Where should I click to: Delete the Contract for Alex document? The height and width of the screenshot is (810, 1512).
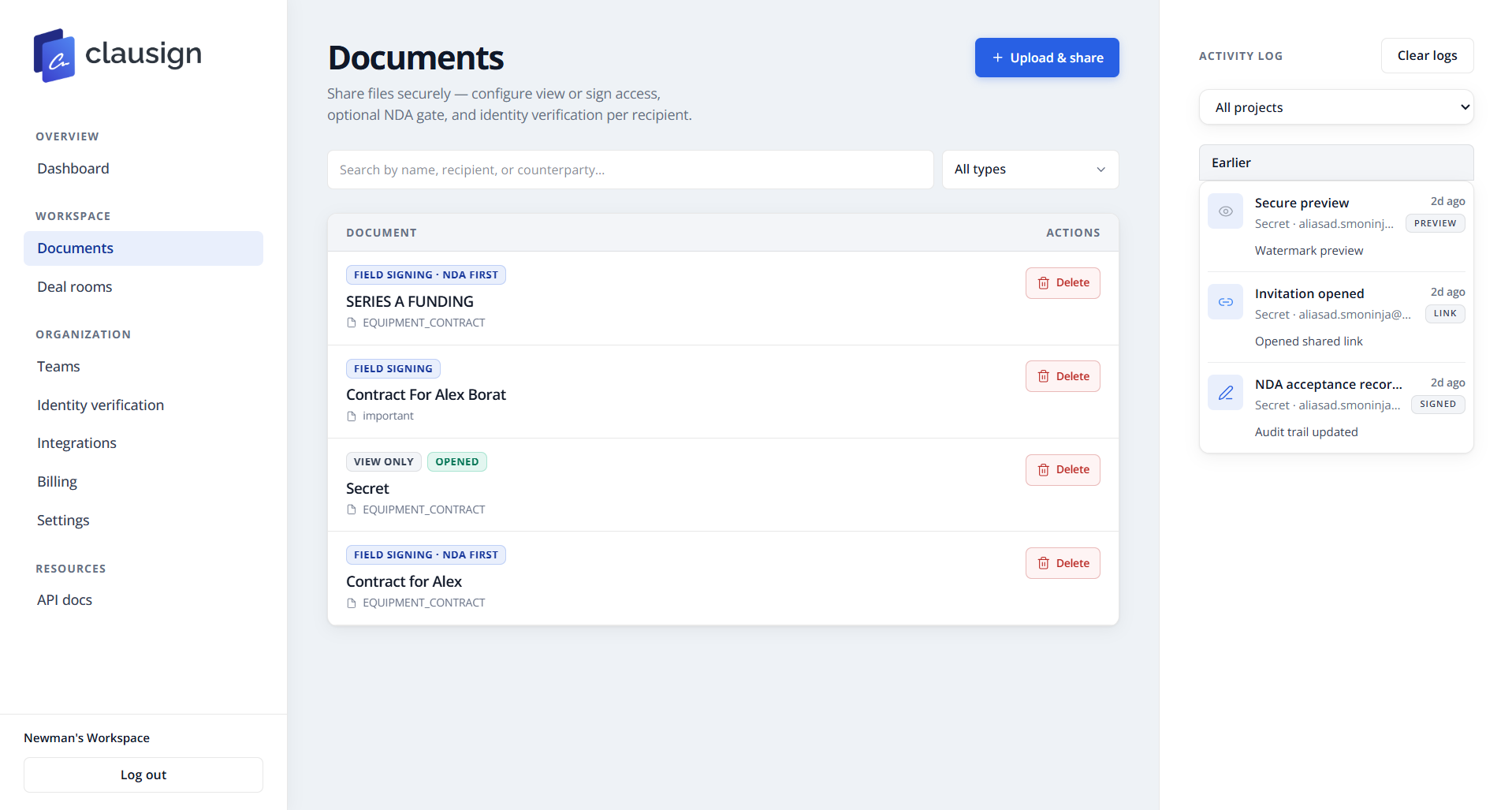pyautogui.click(x=1063, y=563)
